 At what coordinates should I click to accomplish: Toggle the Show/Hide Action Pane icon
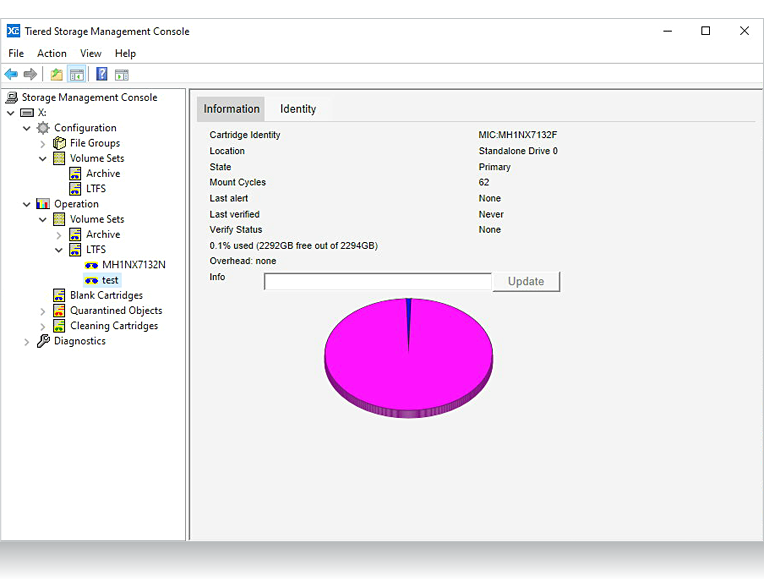(x=121, y=75)
